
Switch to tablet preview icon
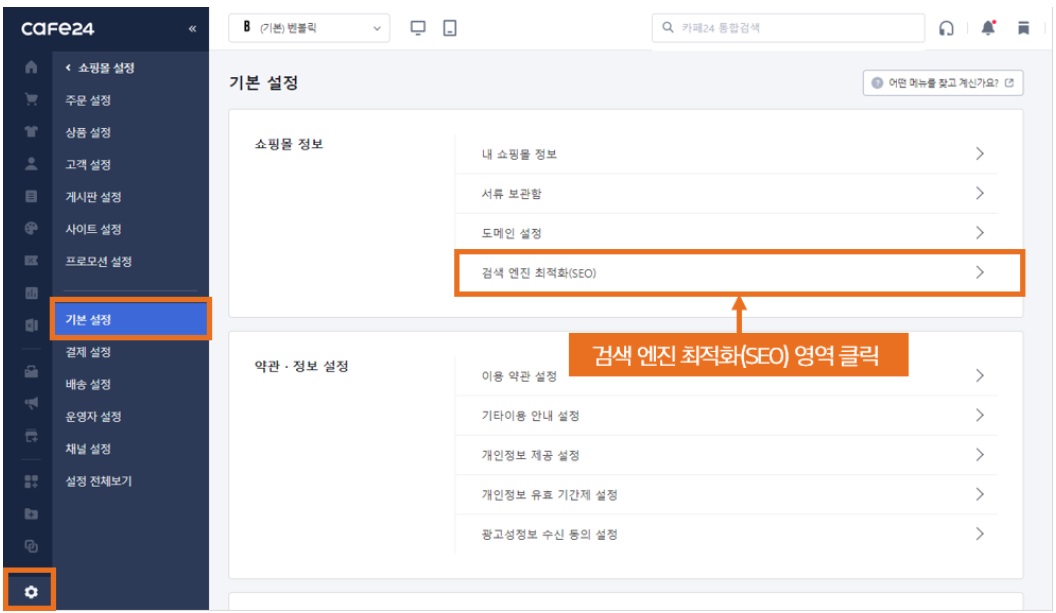pos(450,28)
